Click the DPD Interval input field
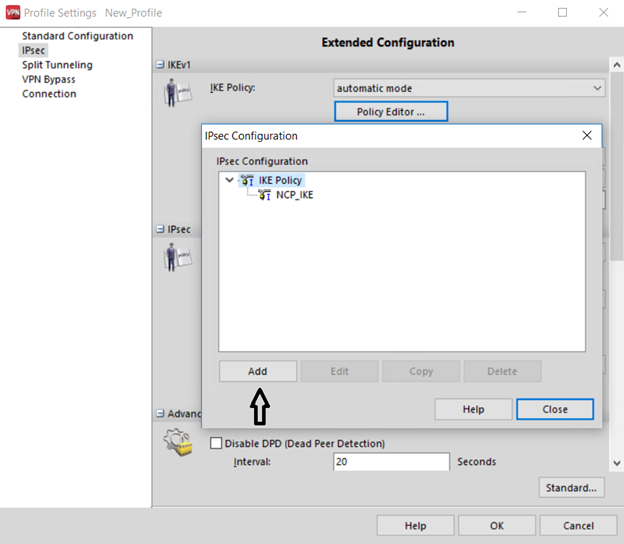 [391, 462]
